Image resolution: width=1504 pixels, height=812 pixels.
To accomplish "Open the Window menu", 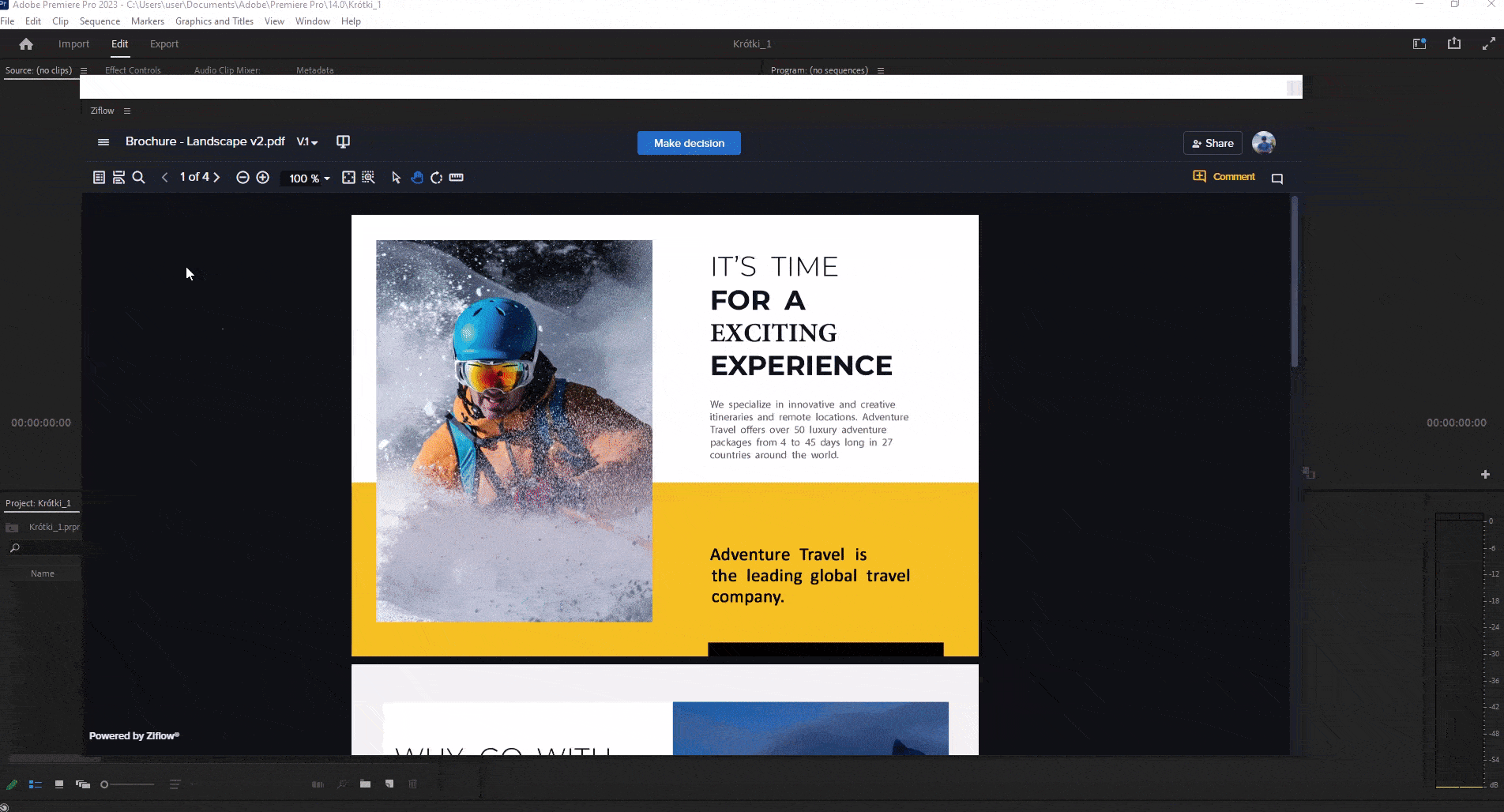I will coord(313,21).
